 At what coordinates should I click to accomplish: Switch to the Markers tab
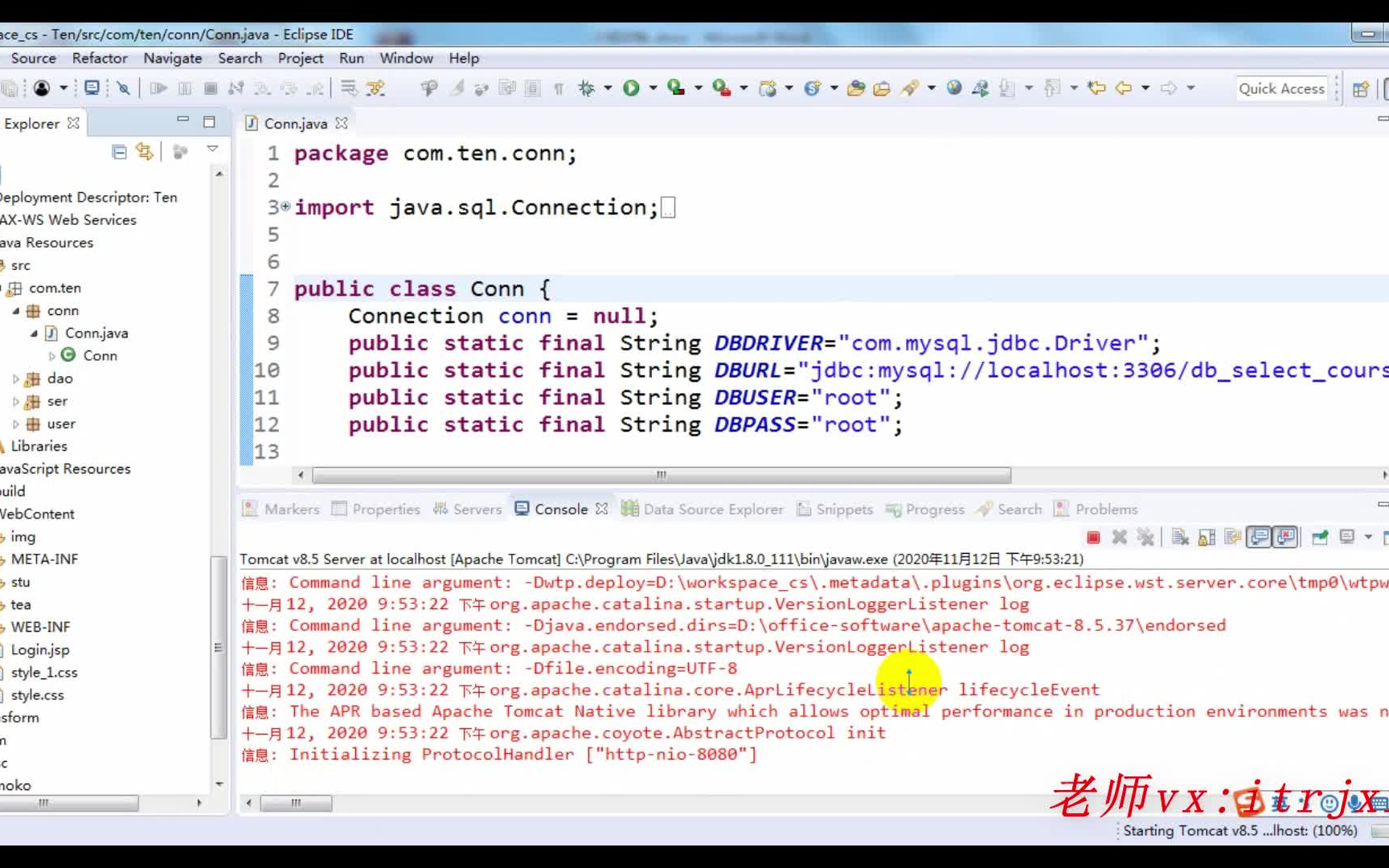[x=281, y=509]
